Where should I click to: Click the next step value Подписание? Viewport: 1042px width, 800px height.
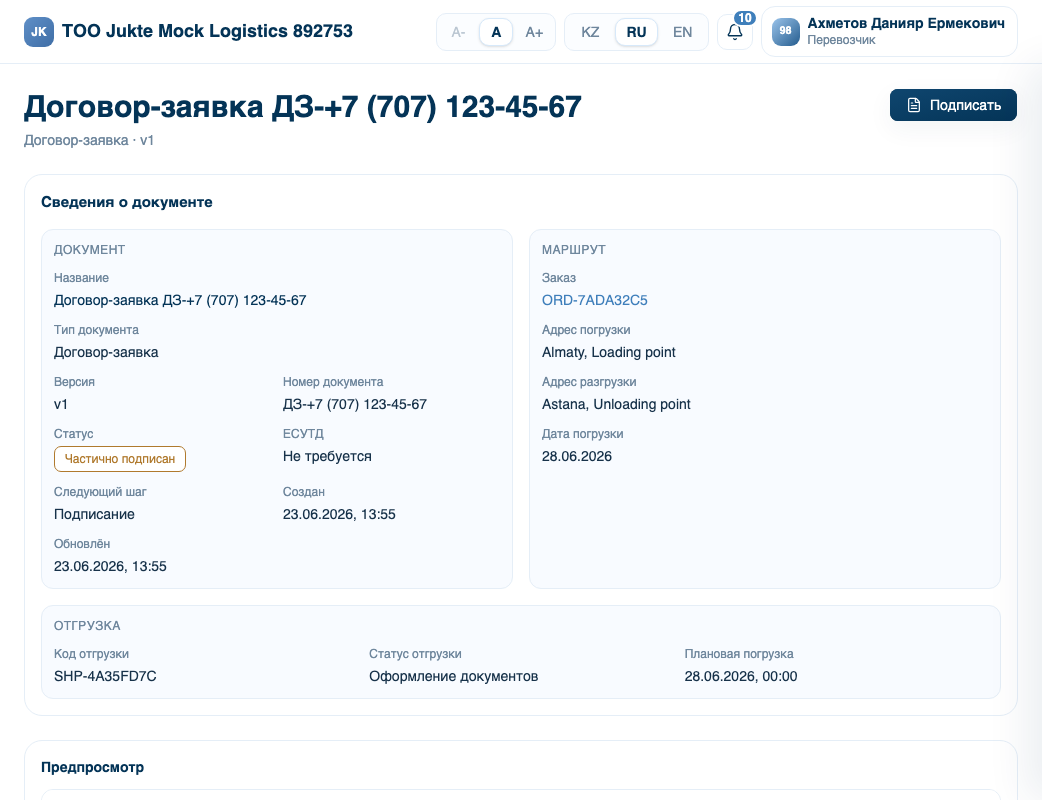(94, 514)
